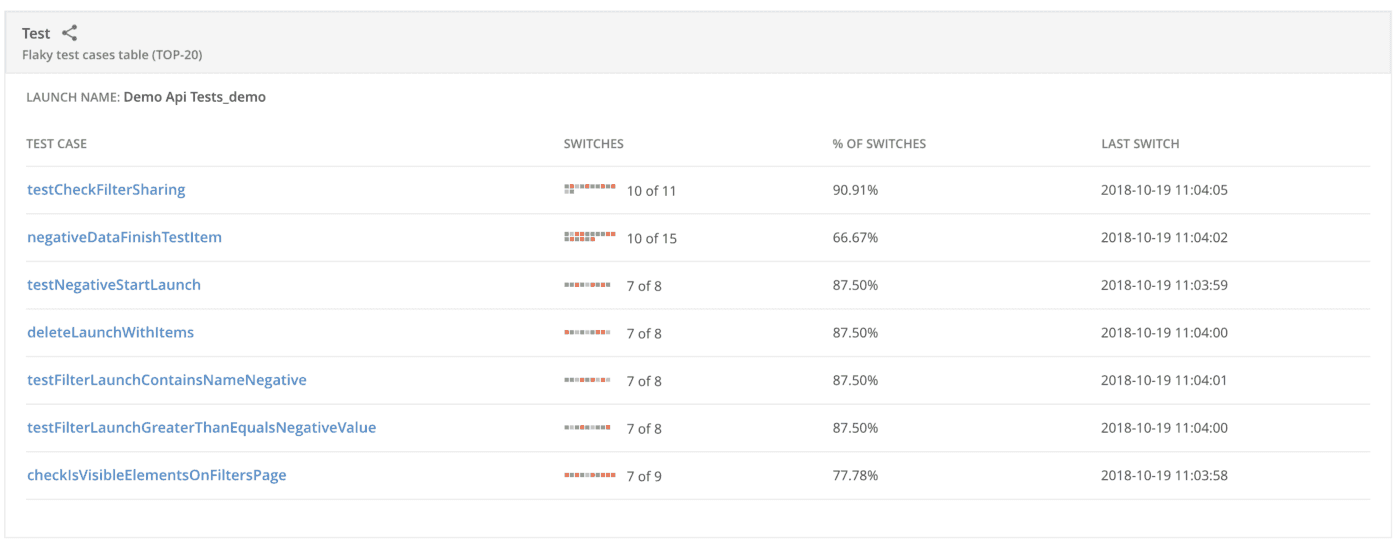Open the deleteLaunchWithItems test case
The height and width of the screenshot is (542, 1400).
point(110,333)
